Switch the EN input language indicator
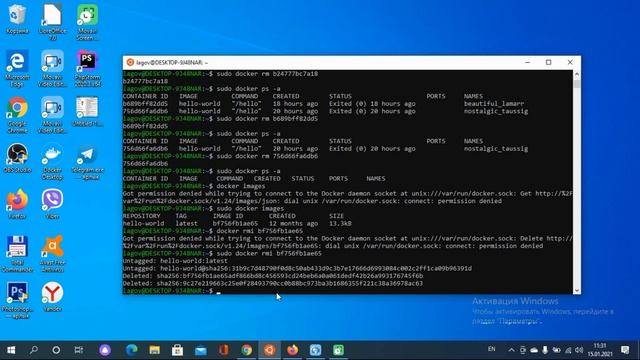The height and width of the screenshot is (360, 640). tap(491, 349)
